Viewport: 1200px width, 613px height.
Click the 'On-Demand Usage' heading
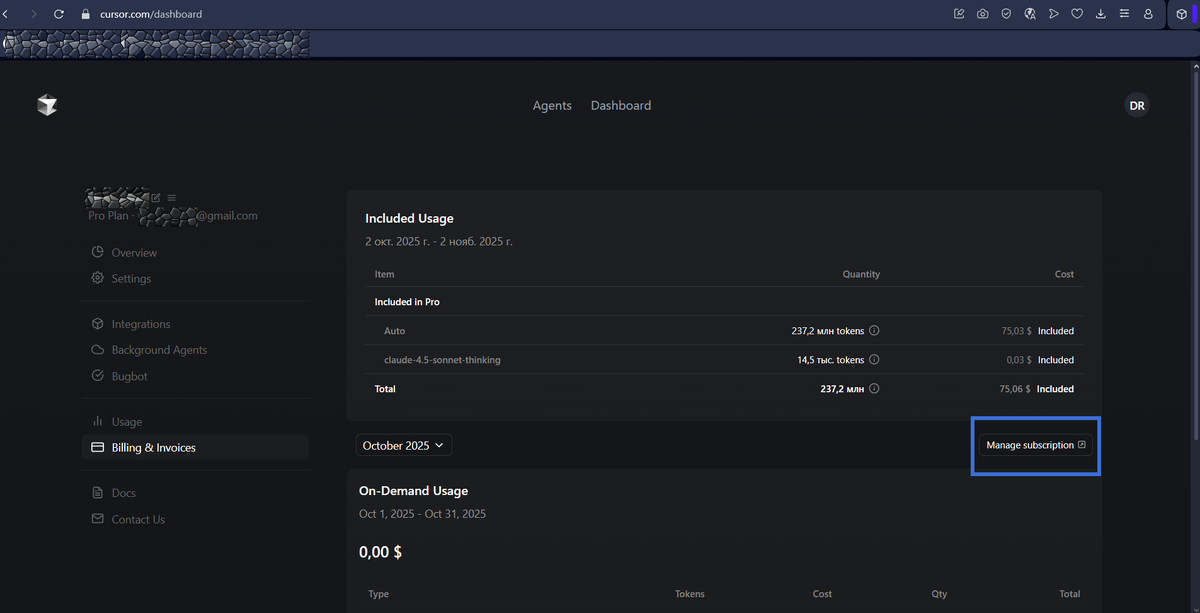tap(413, 491)
